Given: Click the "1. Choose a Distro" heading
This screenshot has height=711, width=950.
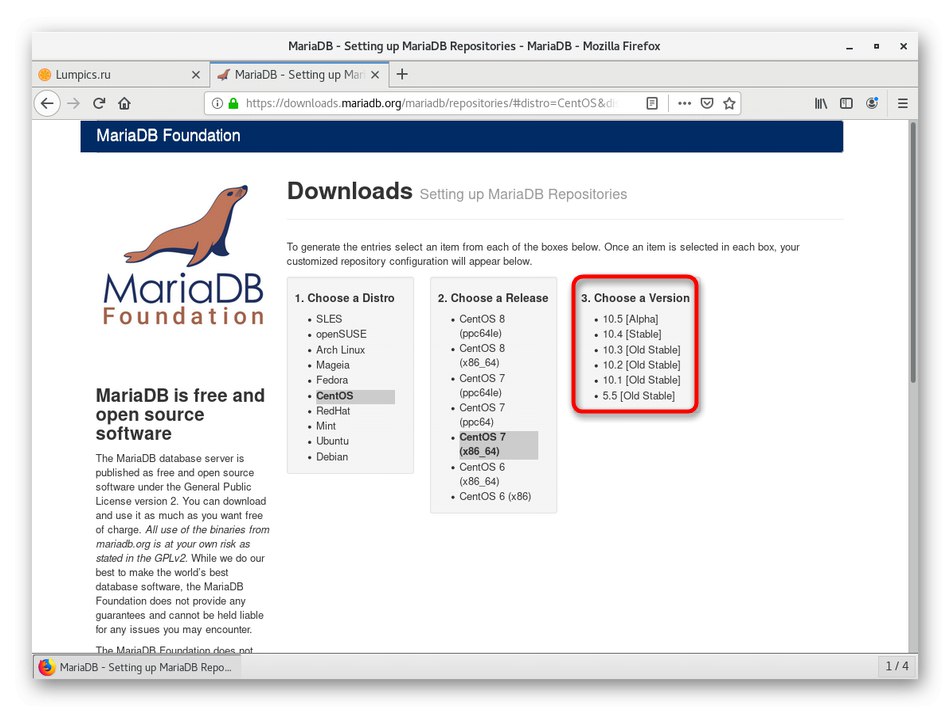Looking at the screenshot, I should pyautogui.click(x=345, y=298).
